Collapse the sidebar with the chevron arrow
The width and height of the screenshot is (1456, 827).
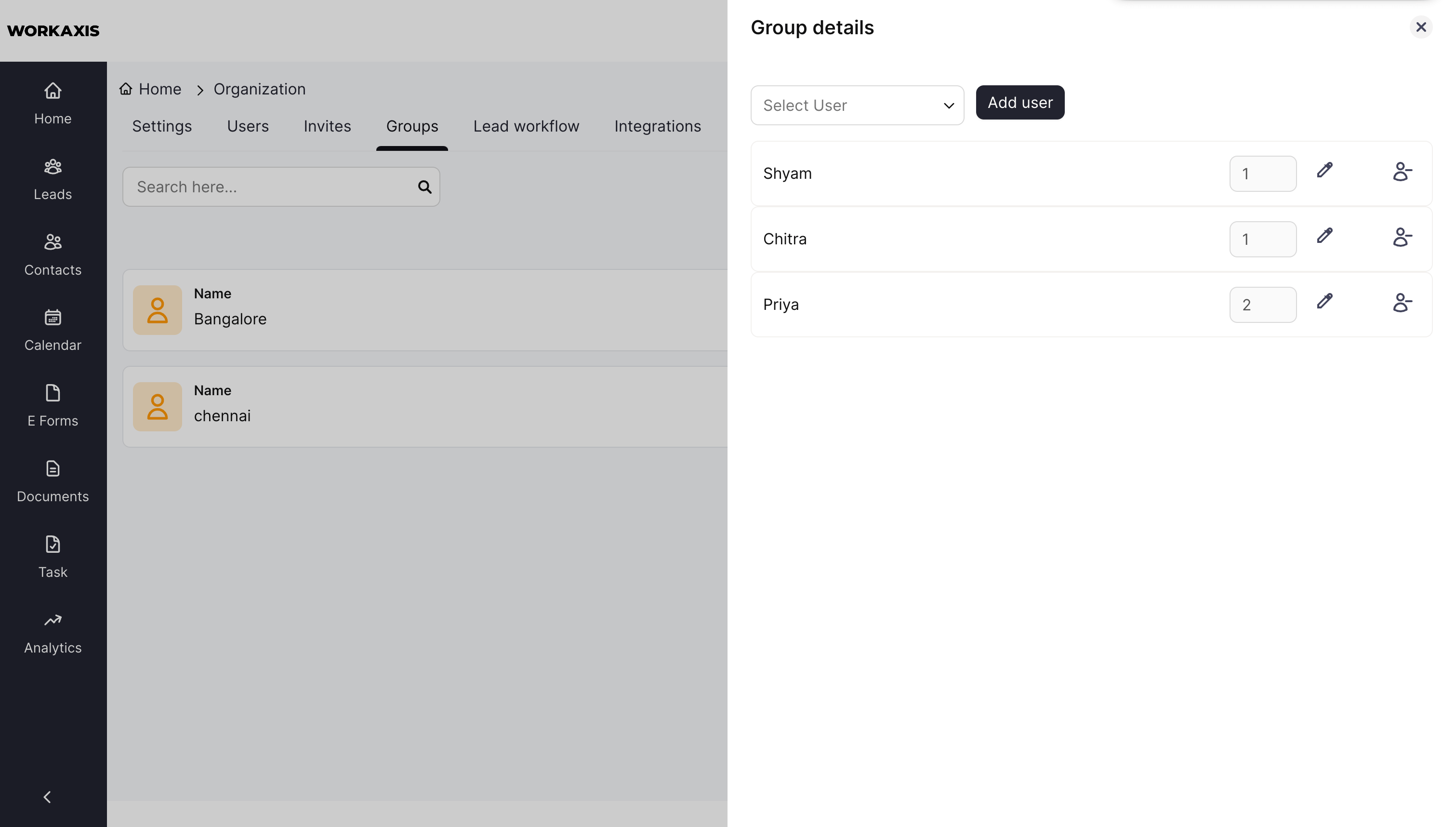tap(48, 797)
